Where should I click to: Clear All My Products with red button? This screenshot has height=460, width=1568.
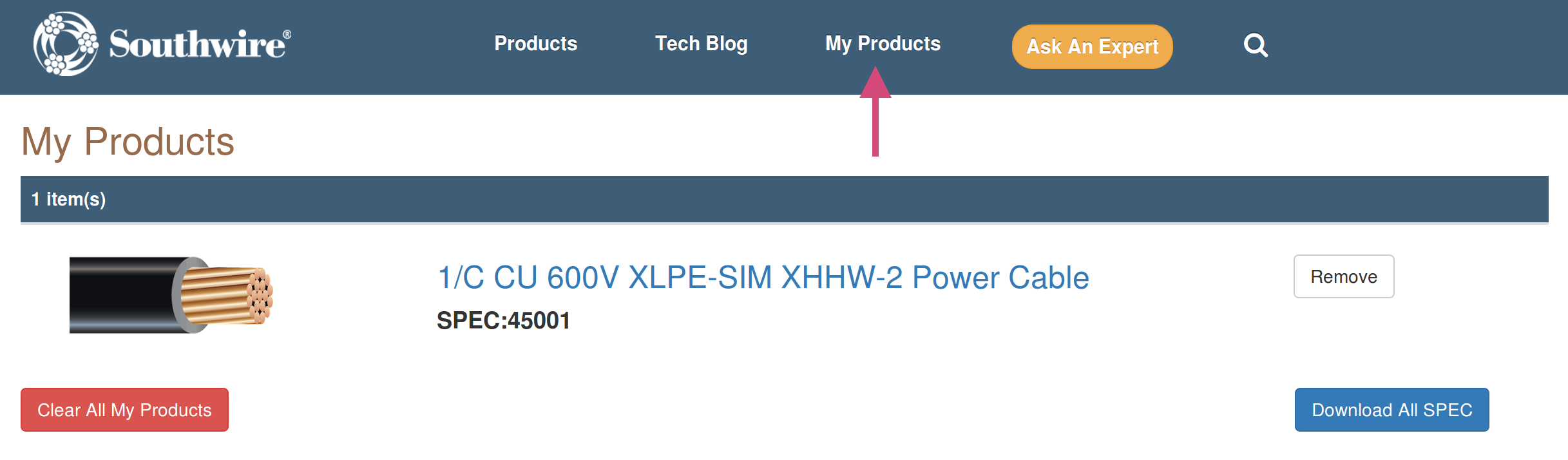click(124, 410)
